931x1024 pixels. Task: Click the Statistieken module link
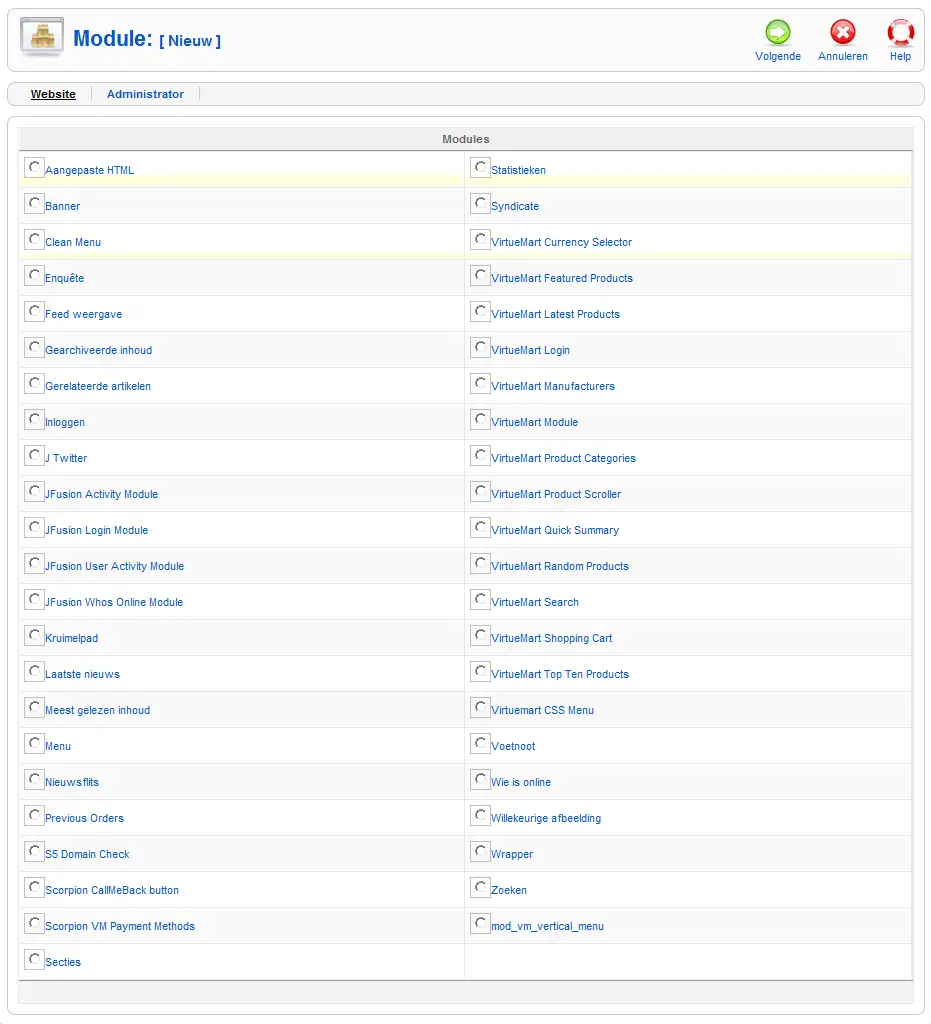(518, 170)
